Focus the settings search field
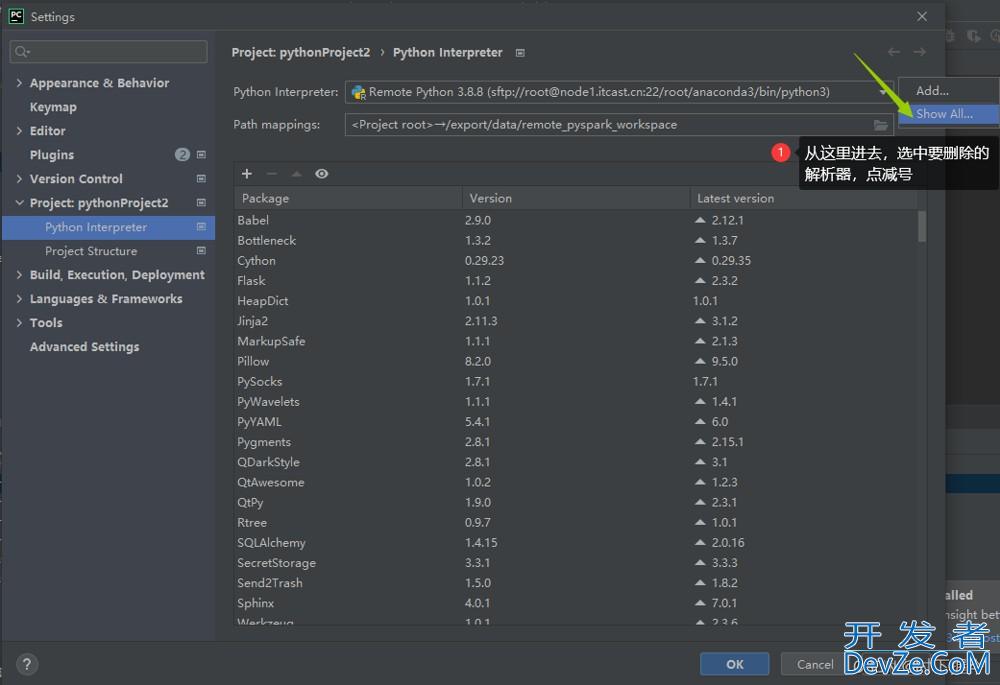 (108, 52)
